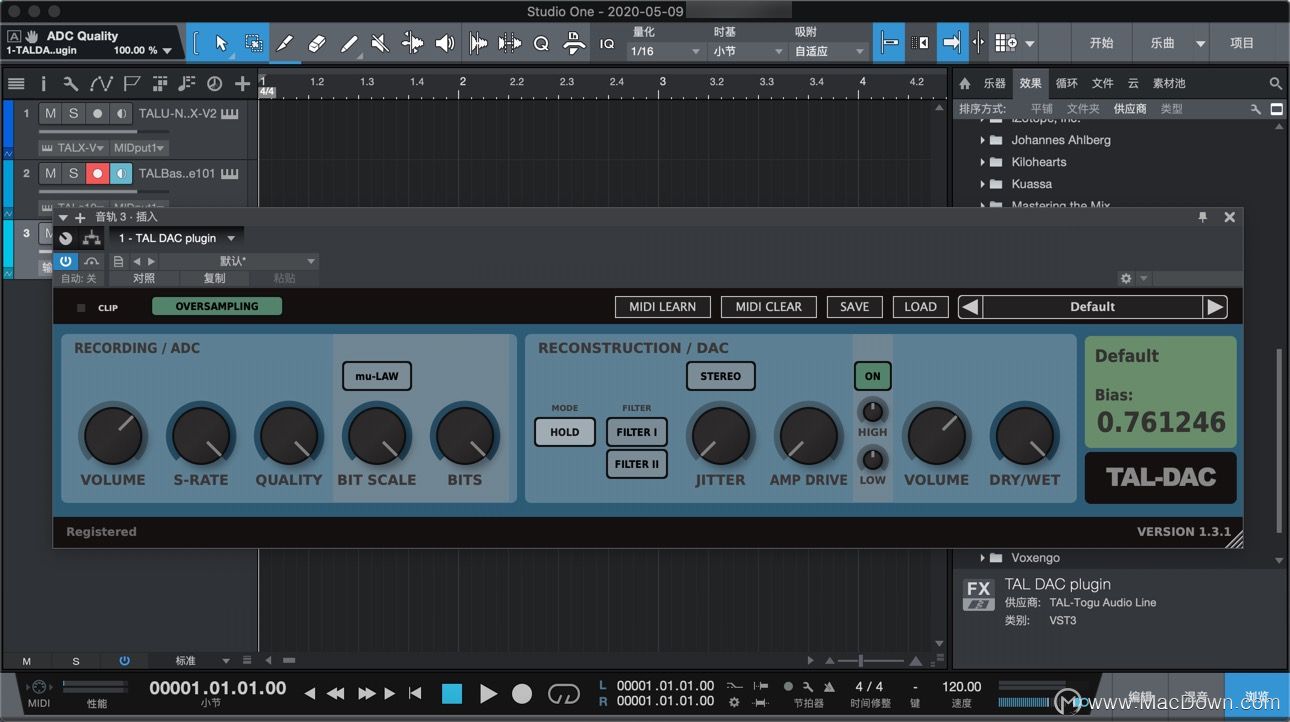Select the Listen (speaker) tool
The image size is (1290, 722).
coord(444,43)
